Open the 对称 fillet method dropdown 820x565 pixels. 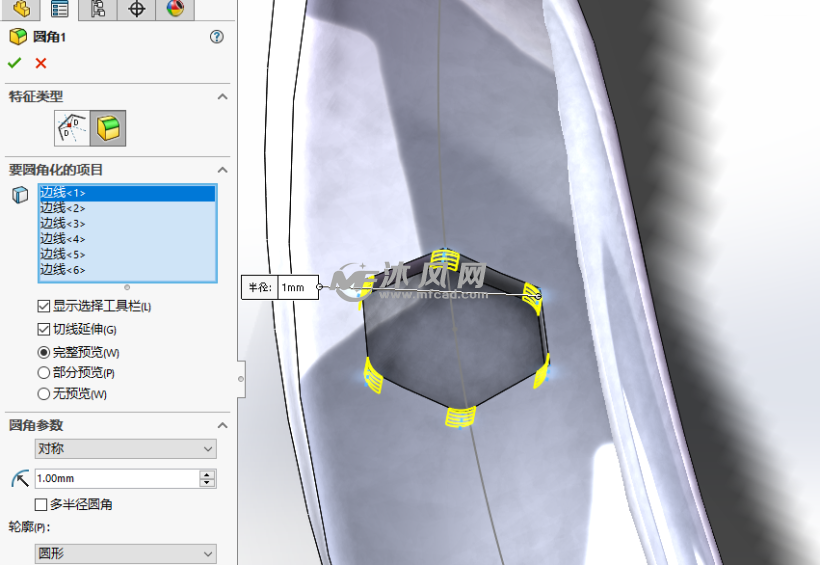pyautogui.click(x=126, y=449)
